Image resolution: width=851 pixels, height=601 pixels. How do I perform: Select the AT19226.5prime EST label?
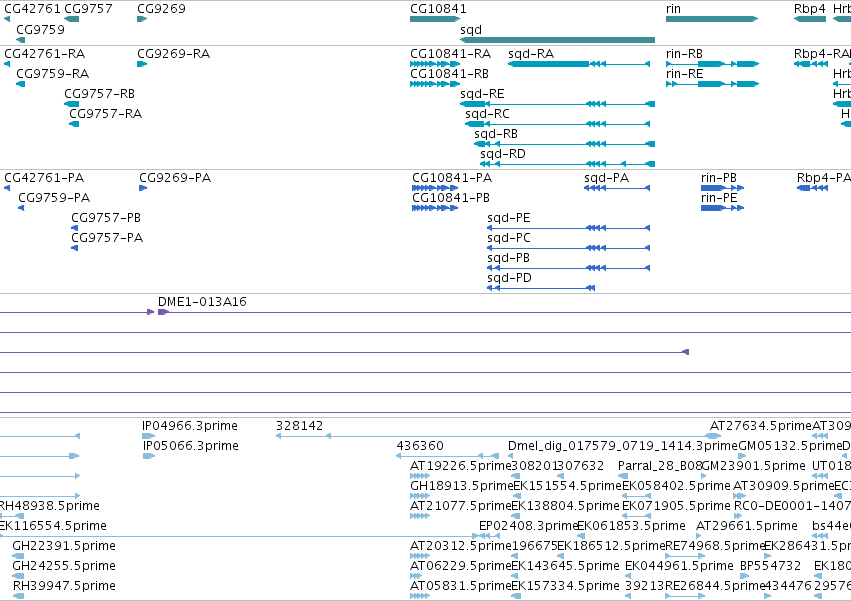pos(461,466)
